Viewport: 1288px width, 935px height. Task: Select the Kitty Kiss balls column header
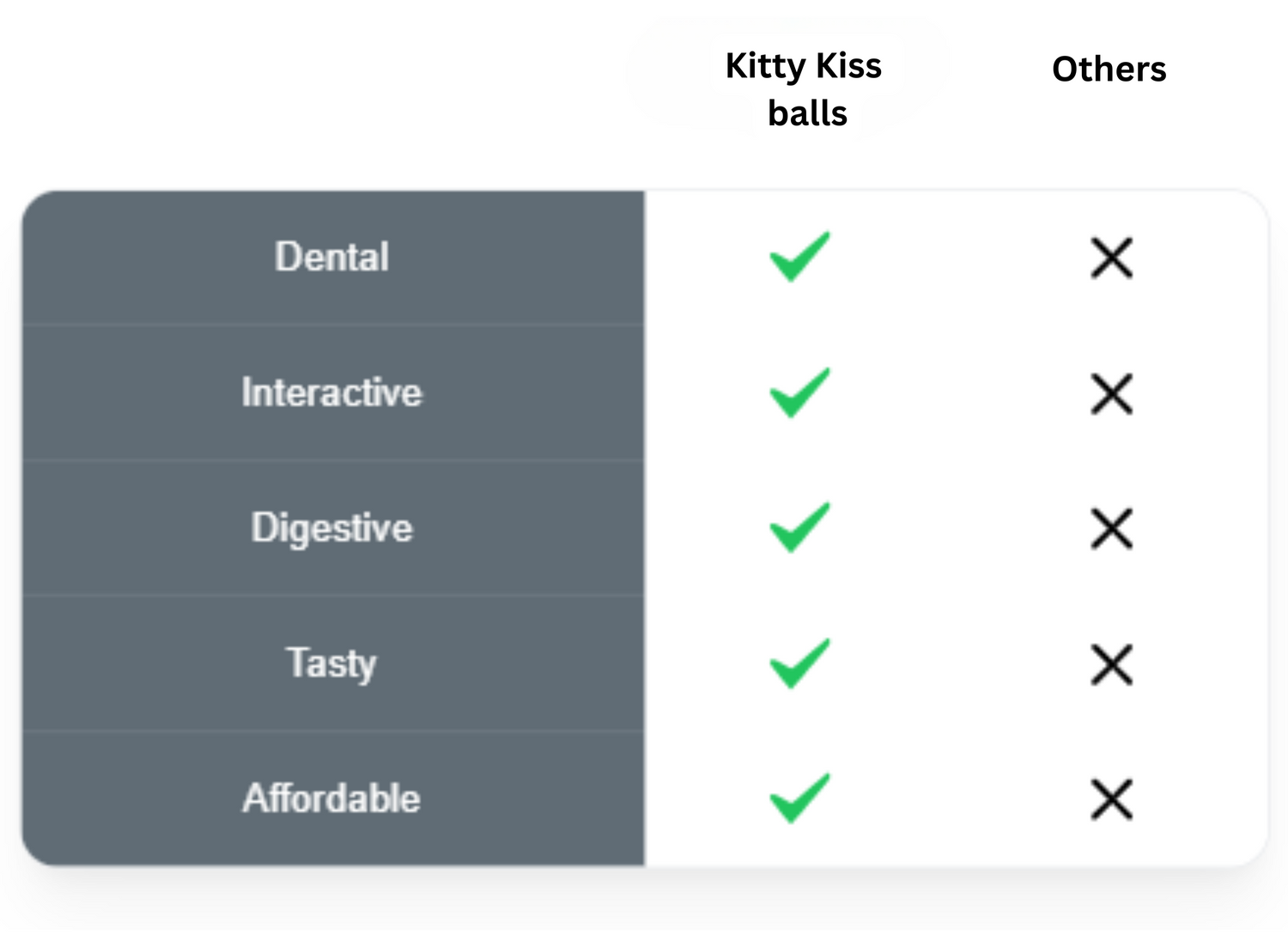pos(805,88)
